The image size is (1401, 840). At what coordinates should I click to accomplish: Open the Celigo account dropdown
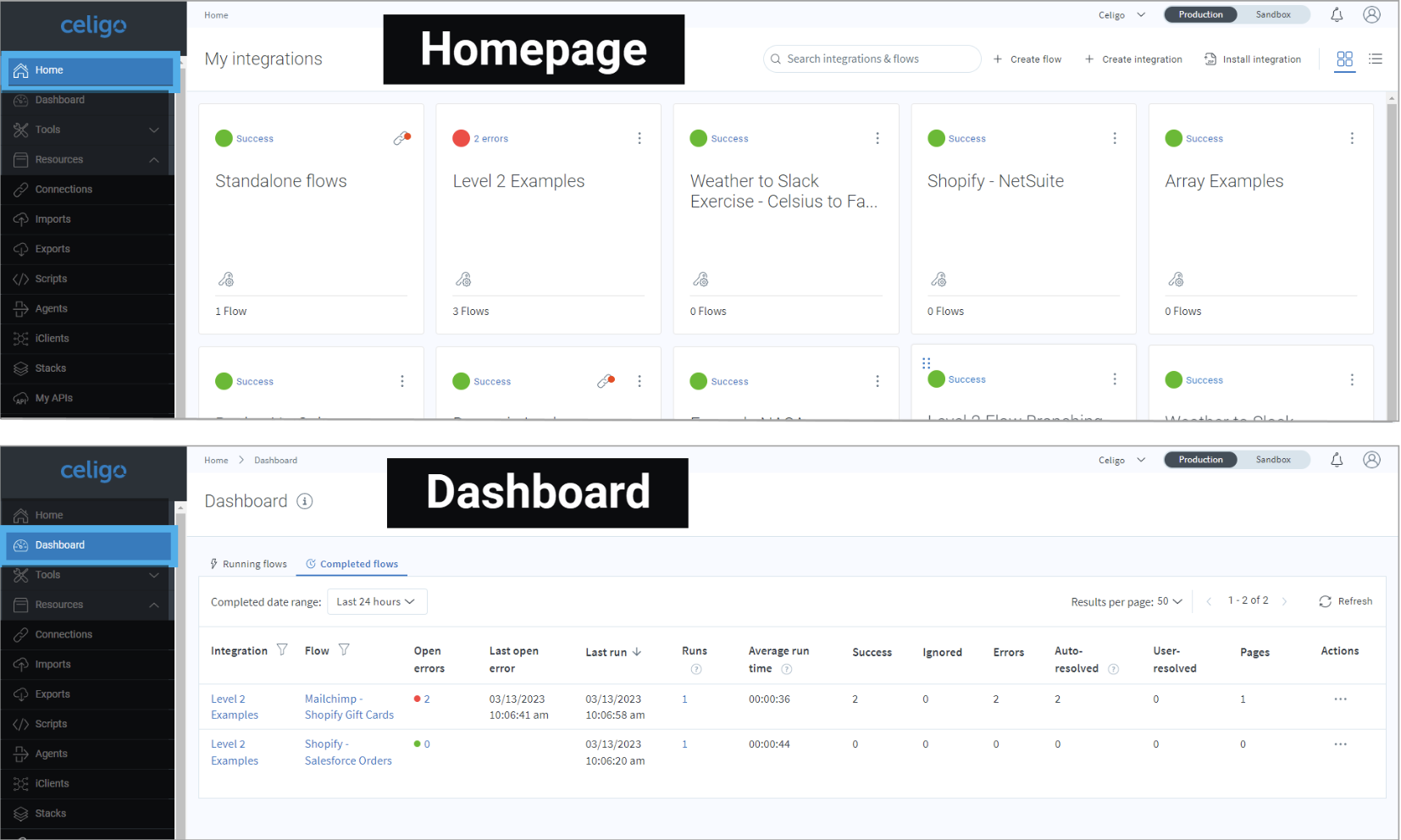coord(1120,14)
